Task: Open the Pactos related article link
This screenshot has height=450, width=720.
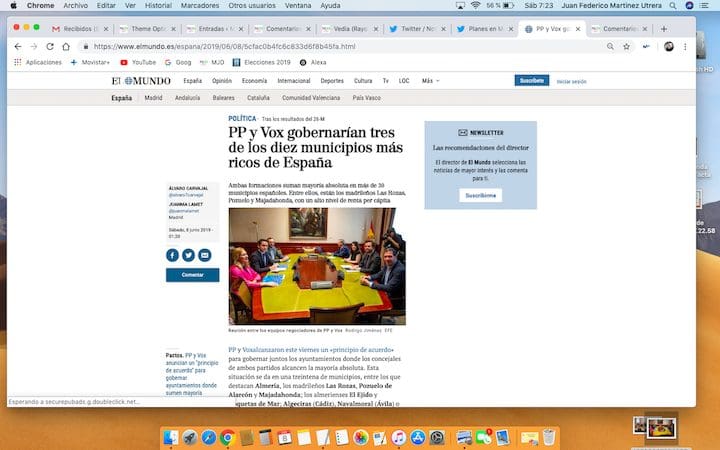Action: (192, 374)
